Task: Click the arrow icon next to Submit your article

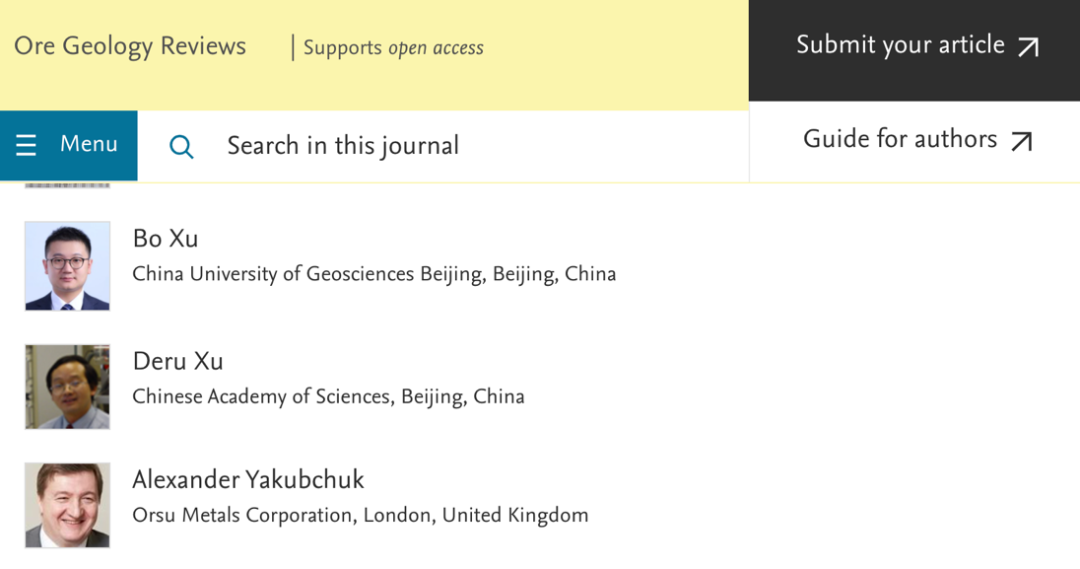Action: (1028, 47)
